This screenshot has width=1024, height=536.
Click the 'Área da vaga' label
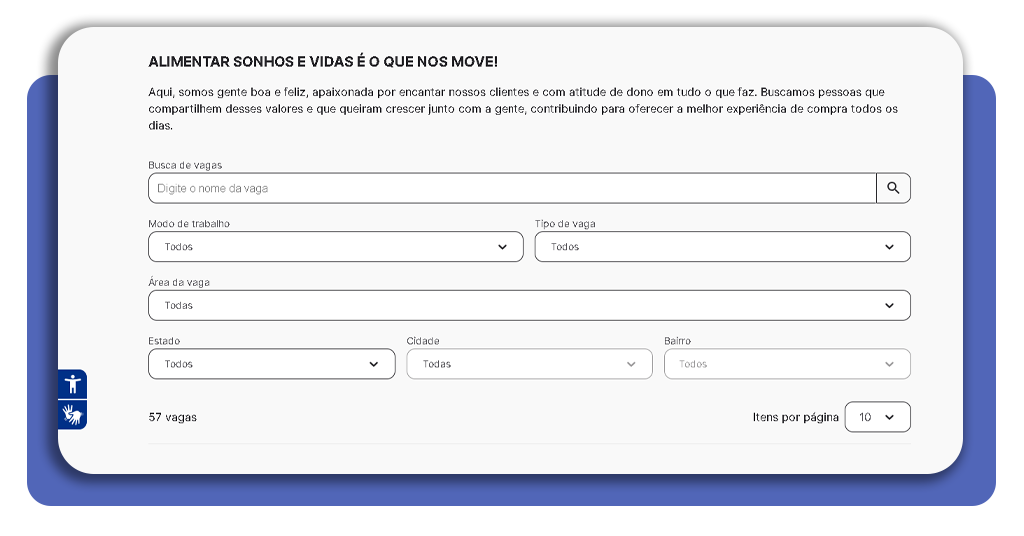pos(179,283)
